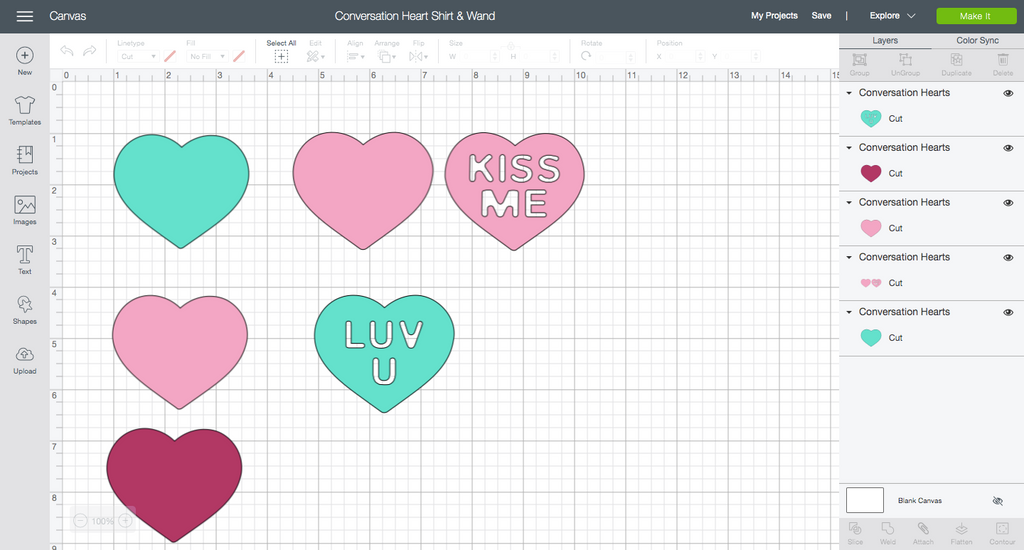Switch to the Layers tab

(x=885, y=41)
